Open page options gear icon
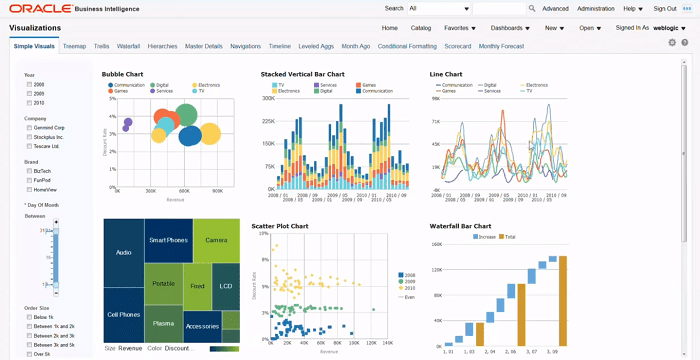This screenshot has width=700, height=360. pyautogui.click(x=672, y=43)
